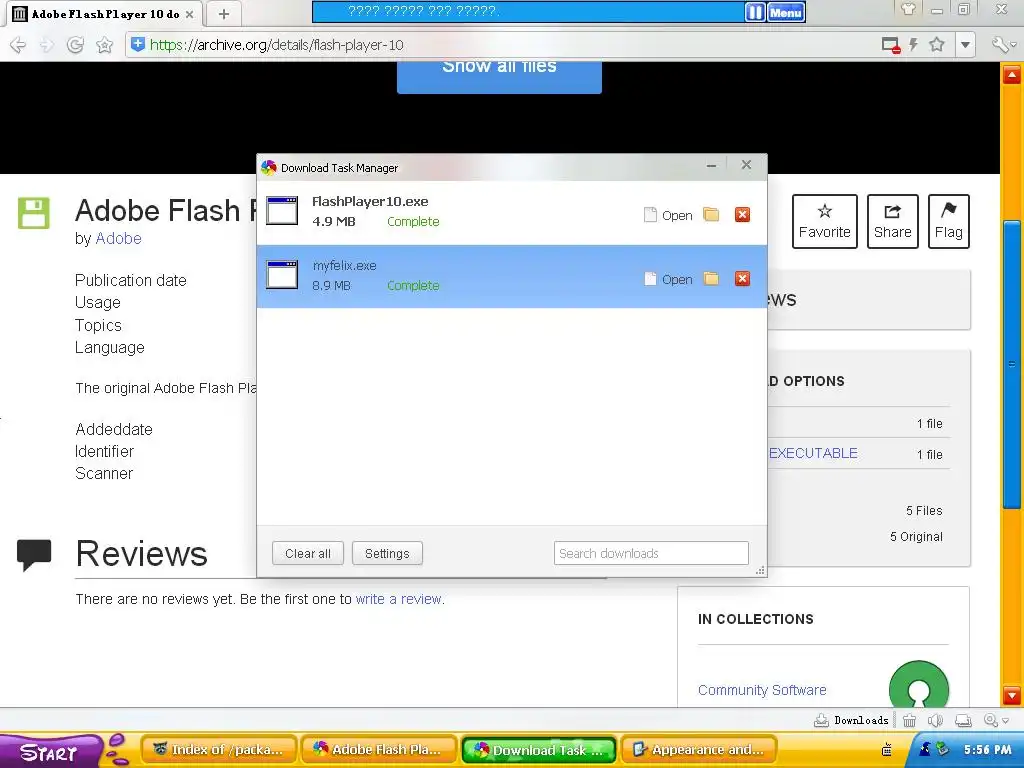Click the 5:56 PM system clock
The height and width of the screenshot is (768, 1024).
pos(987,750)
